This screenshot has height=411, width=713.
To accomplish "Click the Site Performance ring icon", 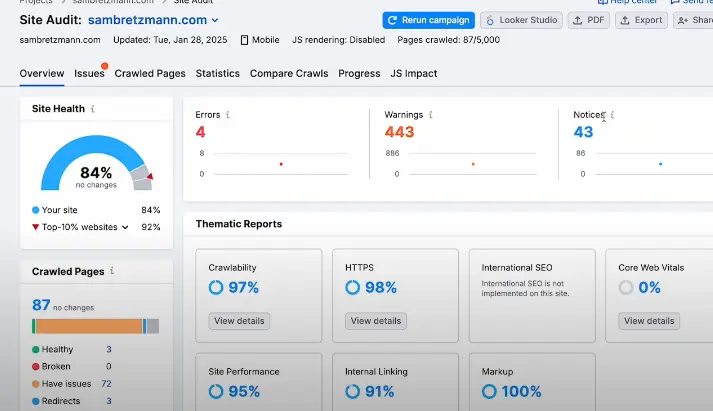I will (x=216, y=391).
